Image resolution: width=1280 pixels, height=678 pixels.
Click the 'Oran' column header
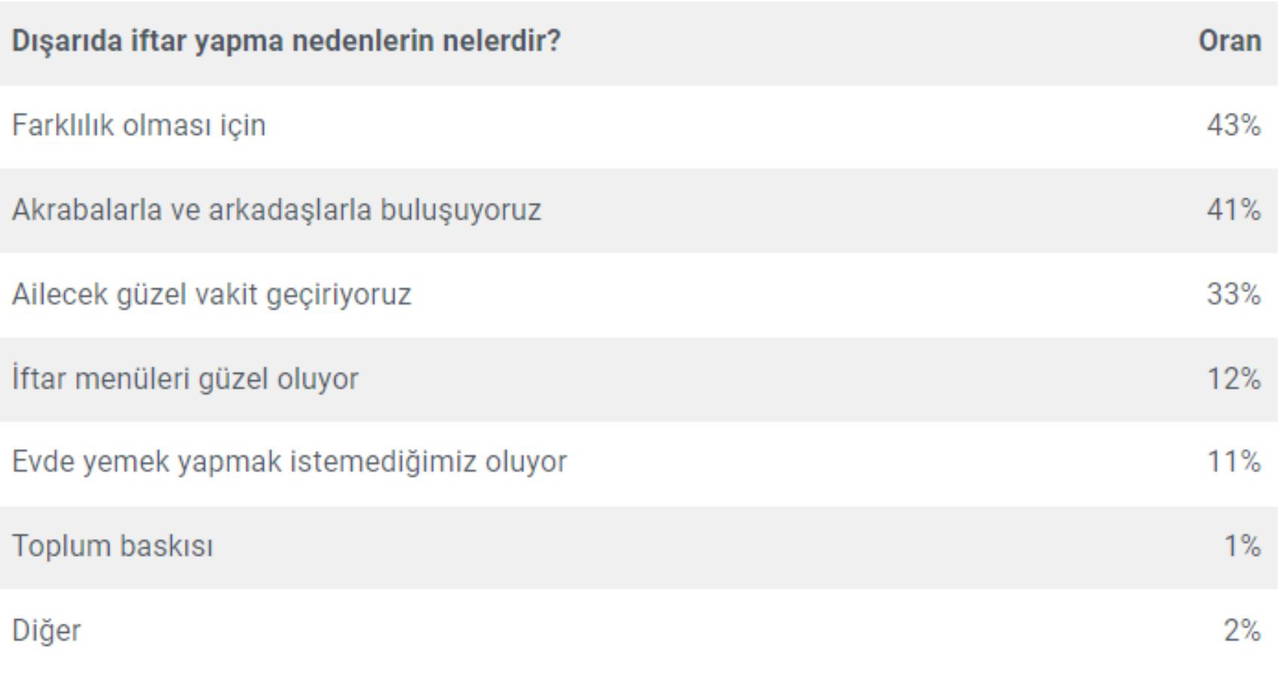(1229, 43)
